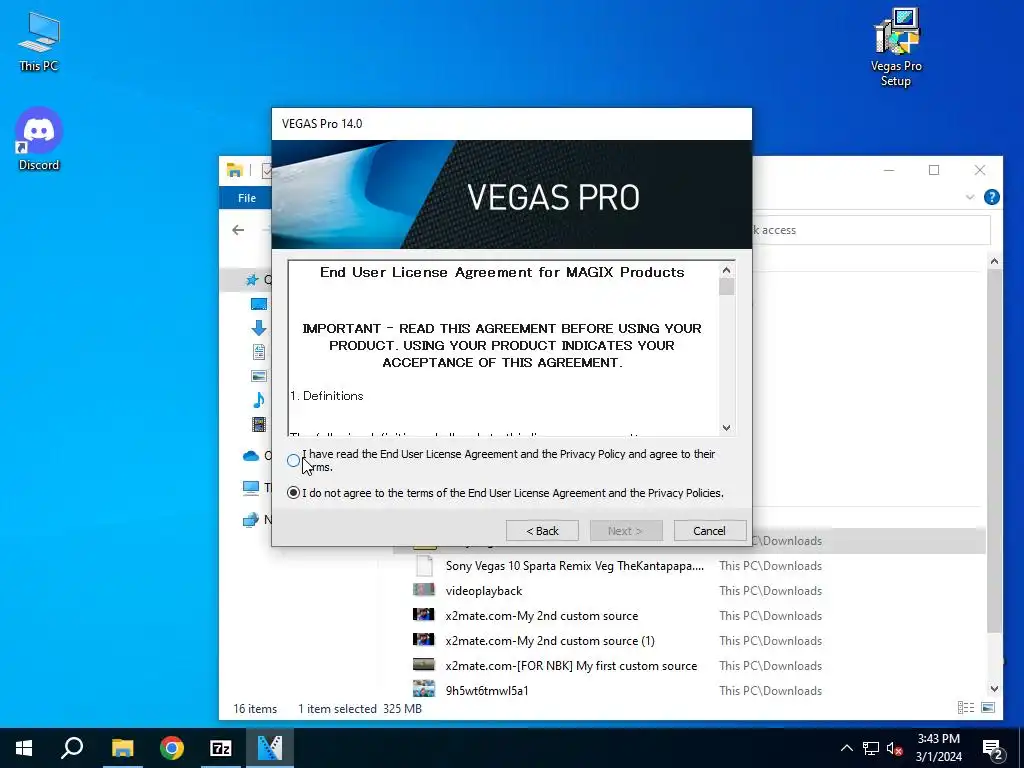
Task: Open the Discord desktop shortcut
Action: point(39,140)
